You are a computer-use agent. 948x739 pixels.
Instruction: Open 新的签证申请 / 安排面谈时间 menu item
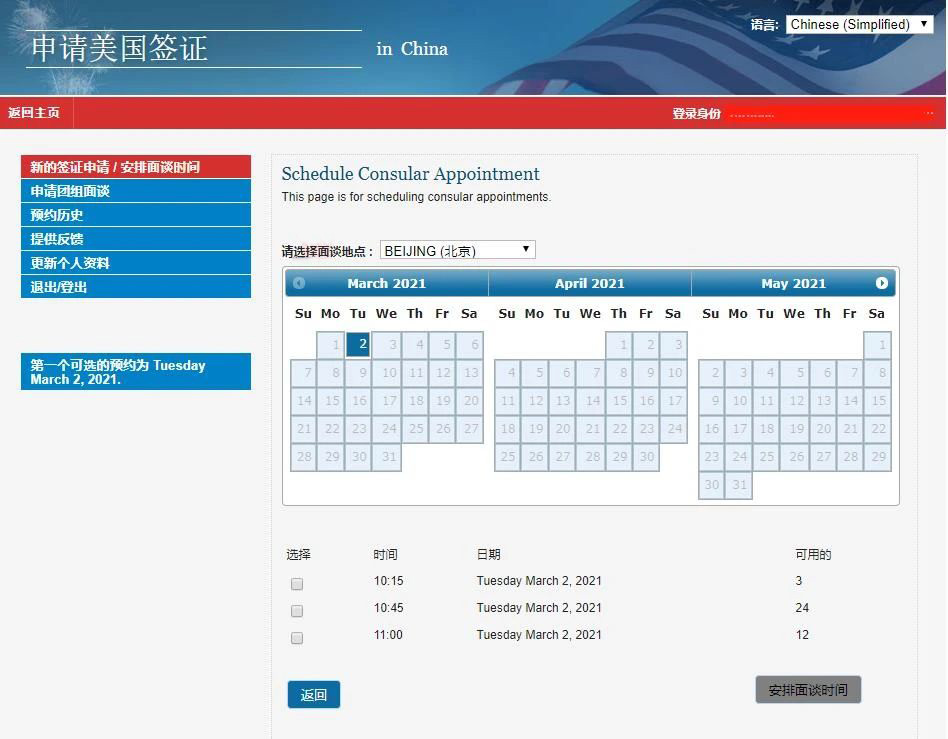136,166
